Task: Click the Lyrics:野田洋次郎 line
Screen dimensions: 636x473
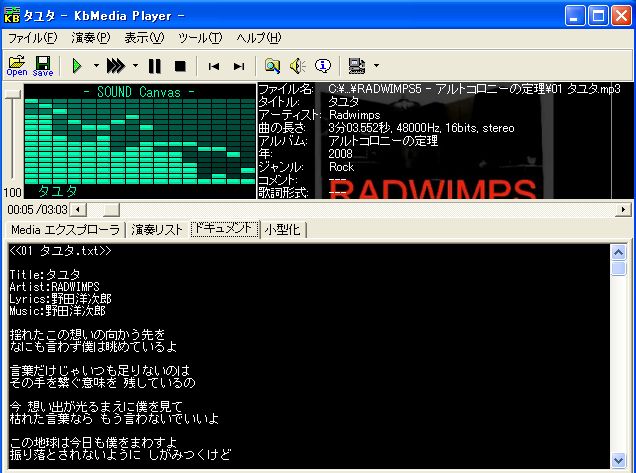Action: pos(60,299)
